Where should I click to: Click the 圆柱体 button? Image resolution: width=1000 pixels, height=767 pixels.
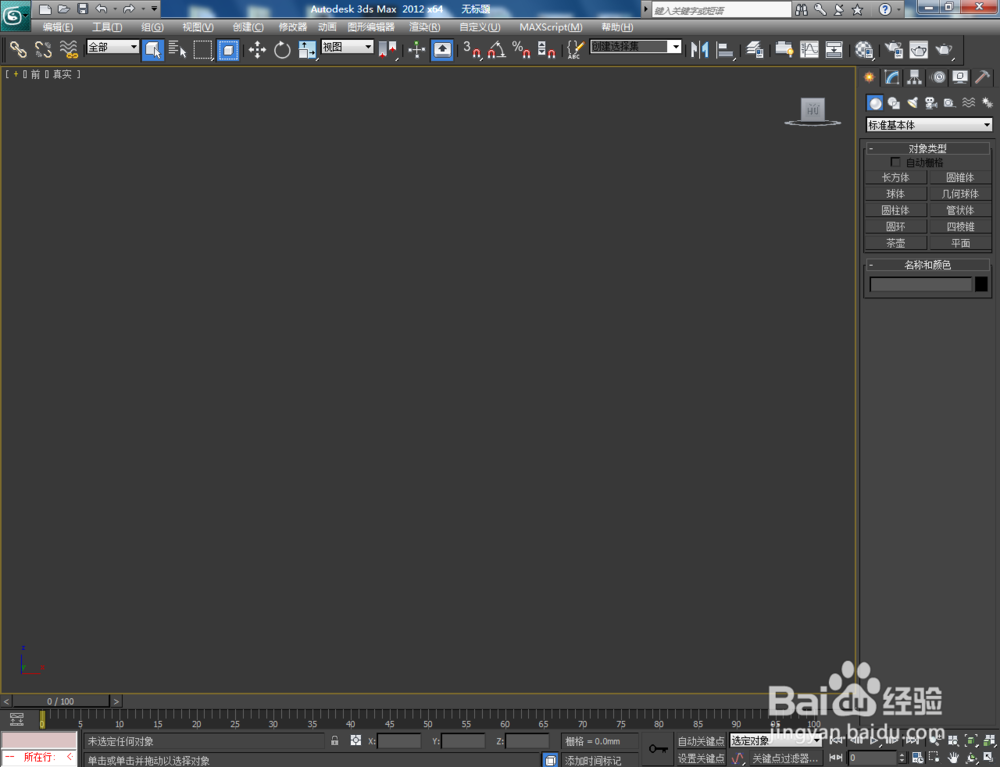895,210
